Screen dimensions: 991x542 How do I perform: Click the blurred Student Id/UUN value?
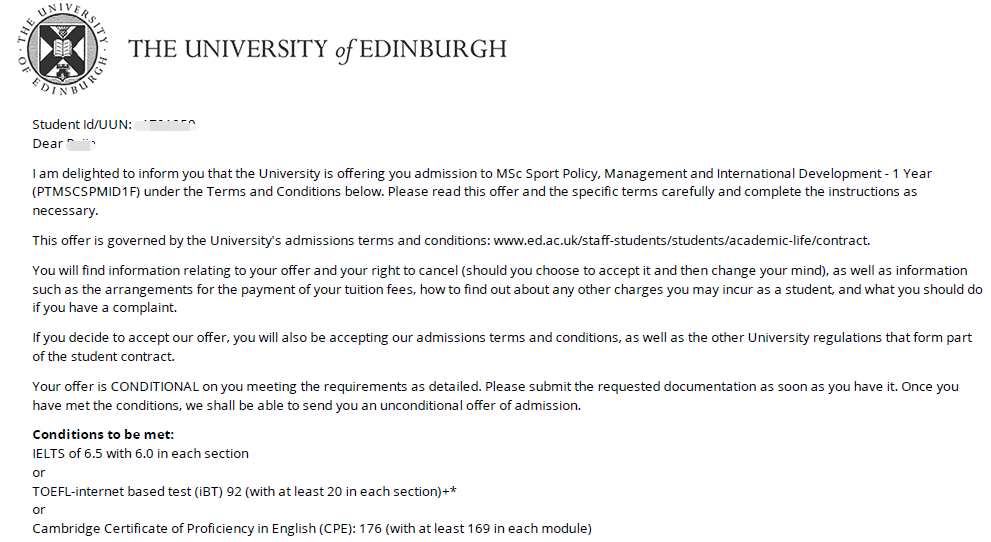coord(166,124)
